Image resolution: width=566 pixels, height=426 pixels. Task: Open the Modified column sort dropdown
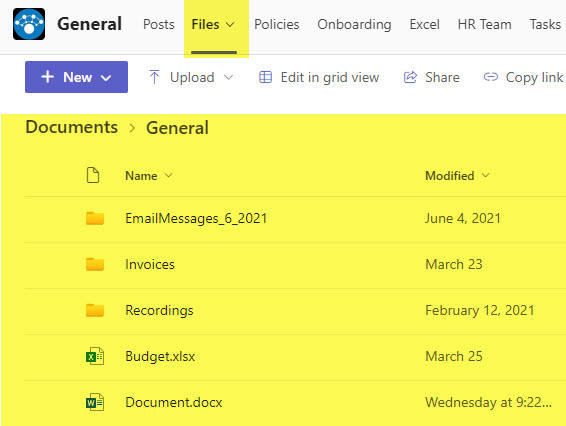coord(486,175)
